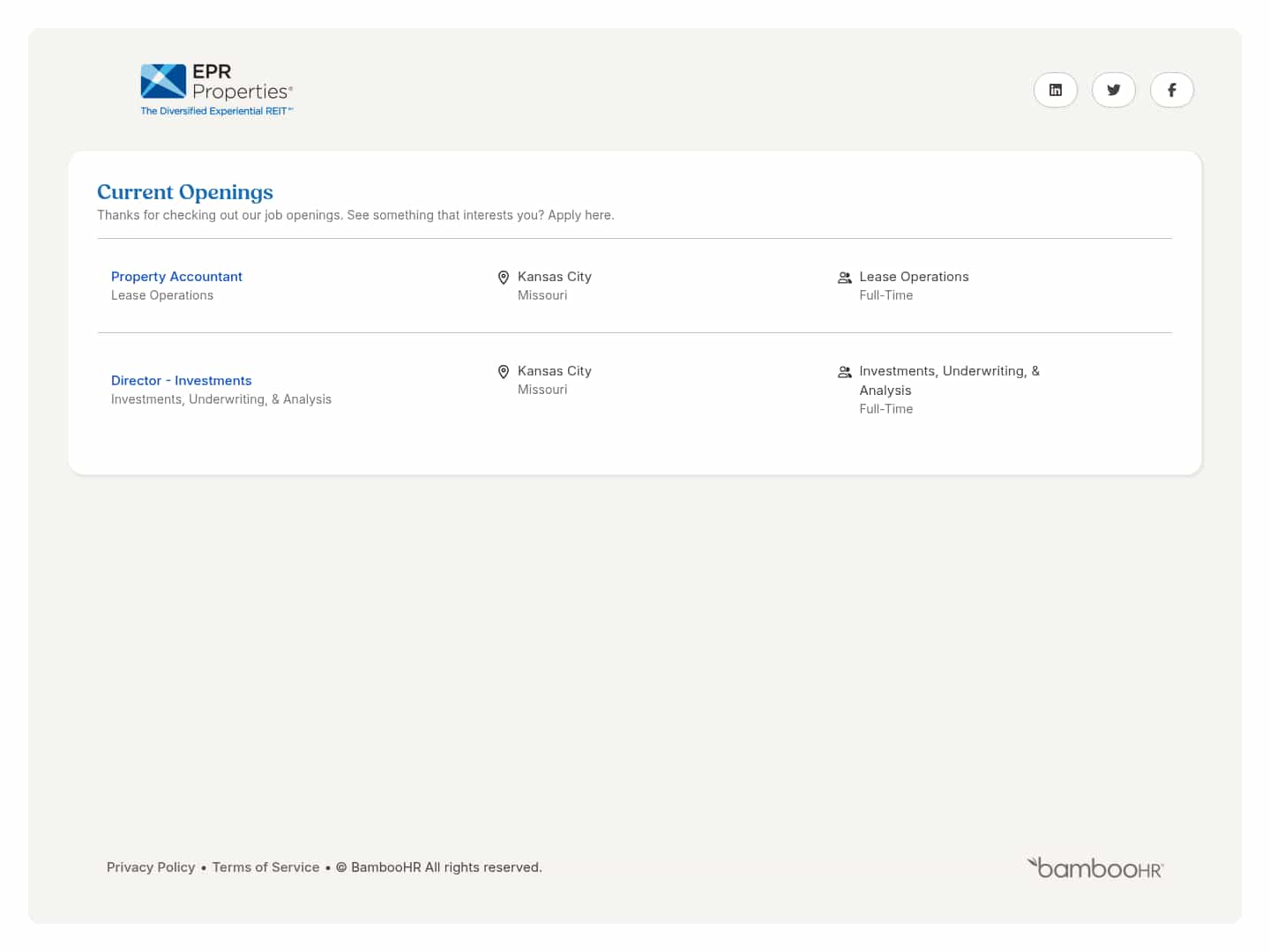
Task: Click the Current Openings heading
Action: point(185,192)
